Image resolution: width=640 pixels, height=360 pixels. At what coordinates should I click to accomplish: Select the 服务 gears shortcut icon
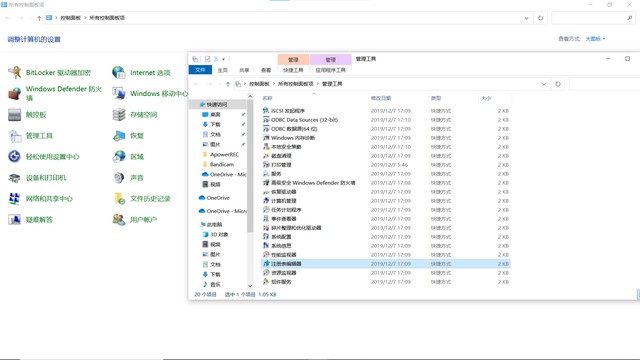[266, 173]
